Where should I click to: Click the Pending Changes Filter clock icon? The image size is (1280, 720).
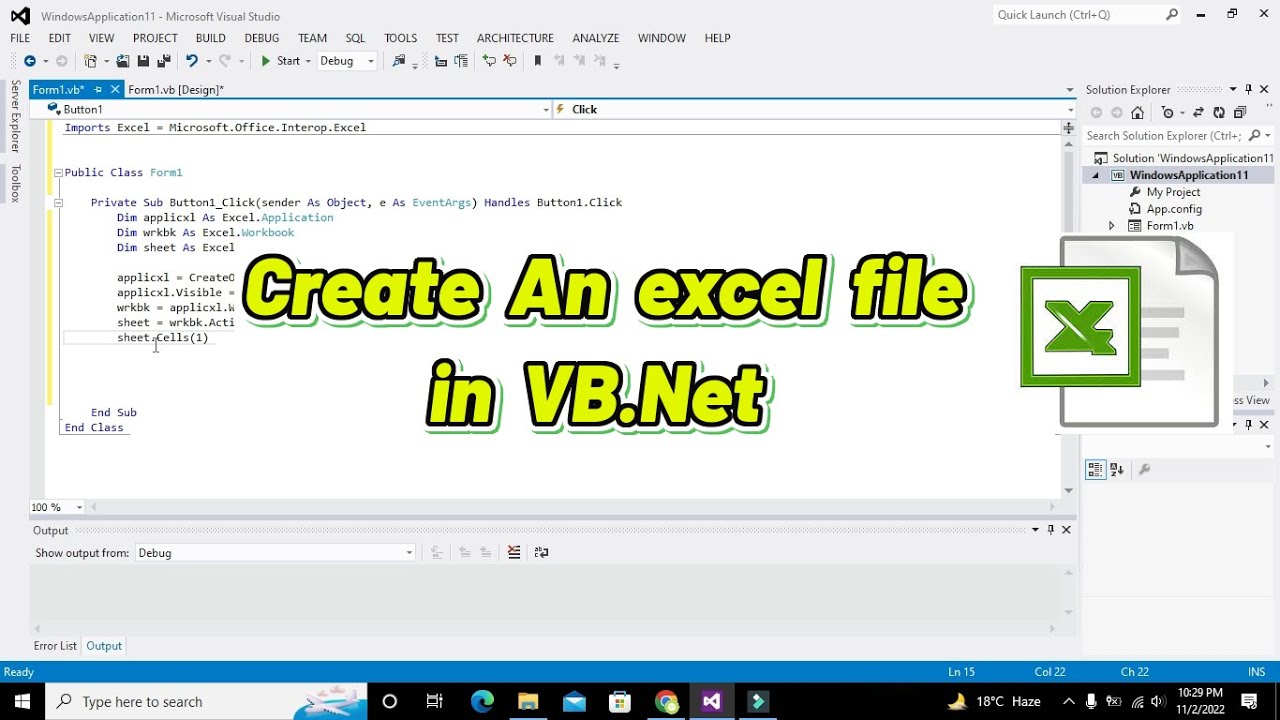click(1167, 113)
